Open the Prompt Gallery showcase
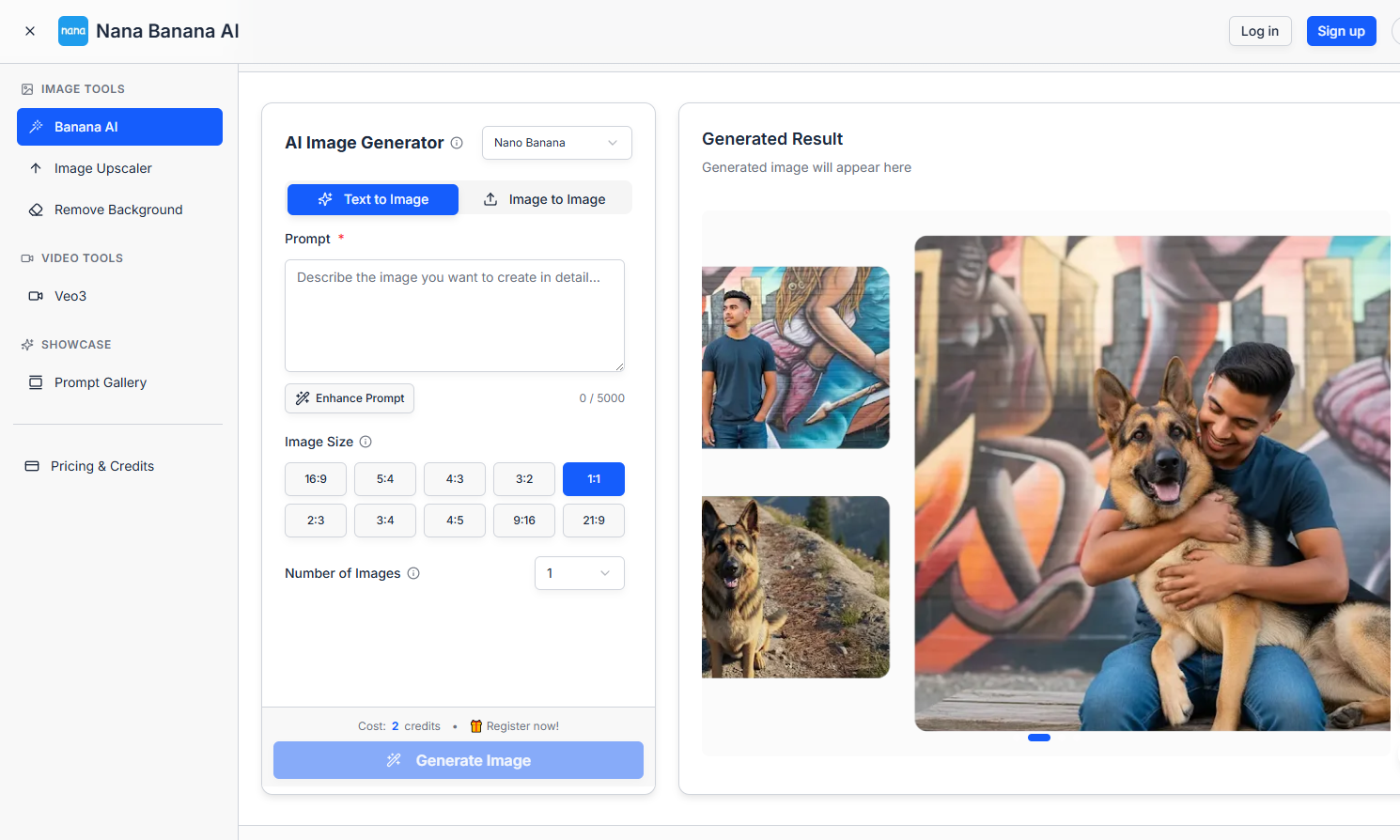The width and height of the screenshot is (1400, 840). click(100, 382)
